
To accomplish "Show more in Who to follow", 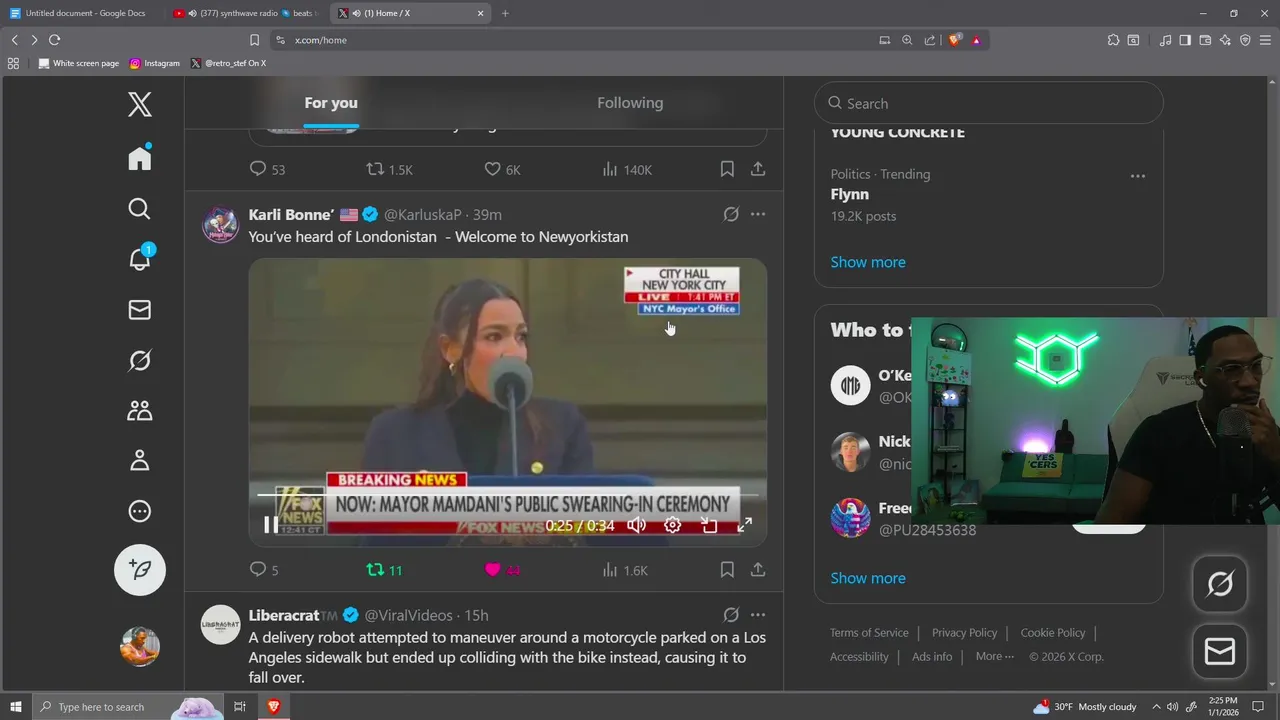I will click(868, 578).
